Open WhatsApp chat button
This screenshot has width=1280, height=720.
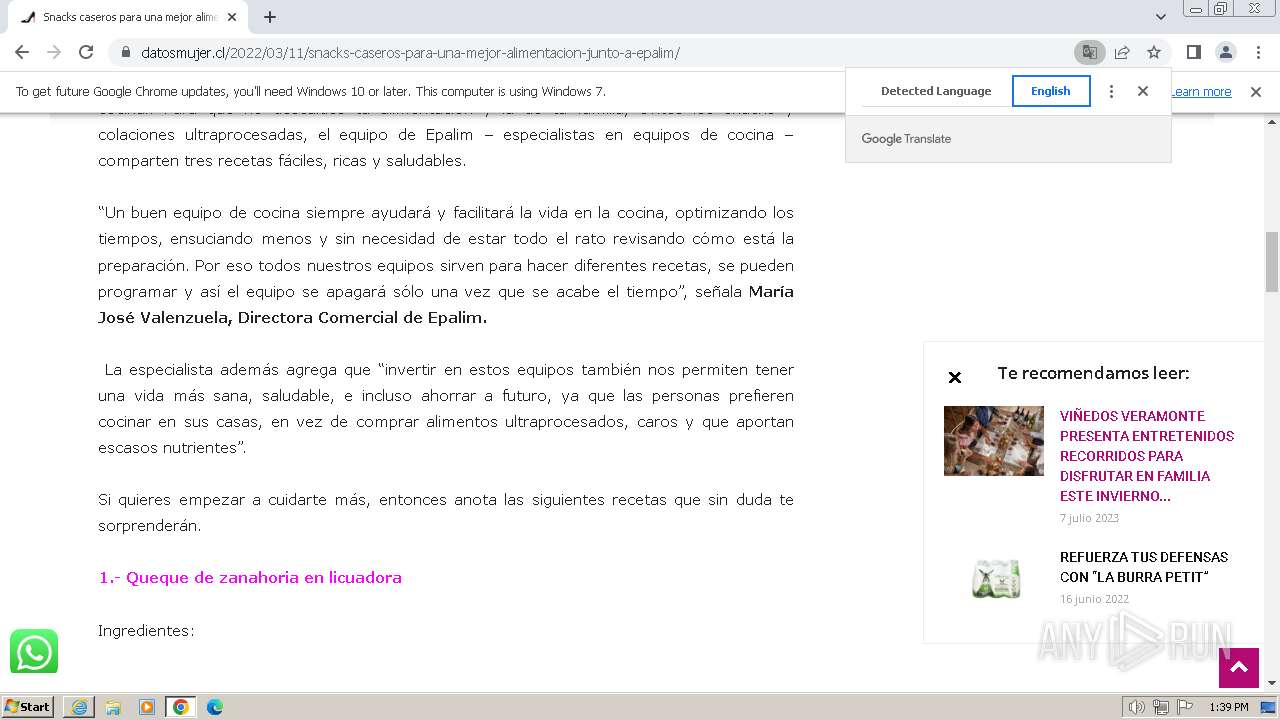pos(34,652)
